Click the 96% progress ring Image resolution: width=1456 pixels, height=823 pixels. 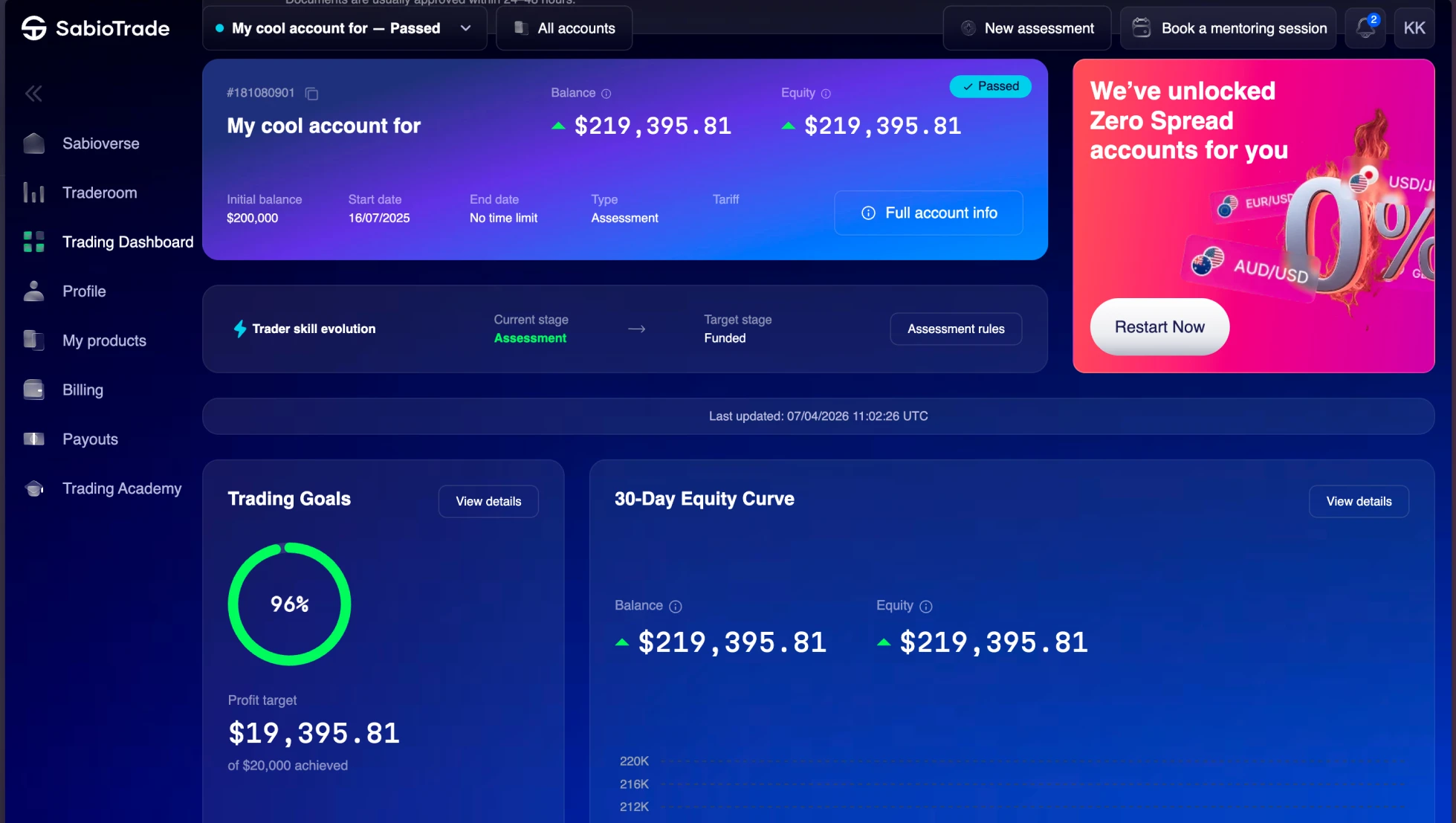[x=289, y=604]
